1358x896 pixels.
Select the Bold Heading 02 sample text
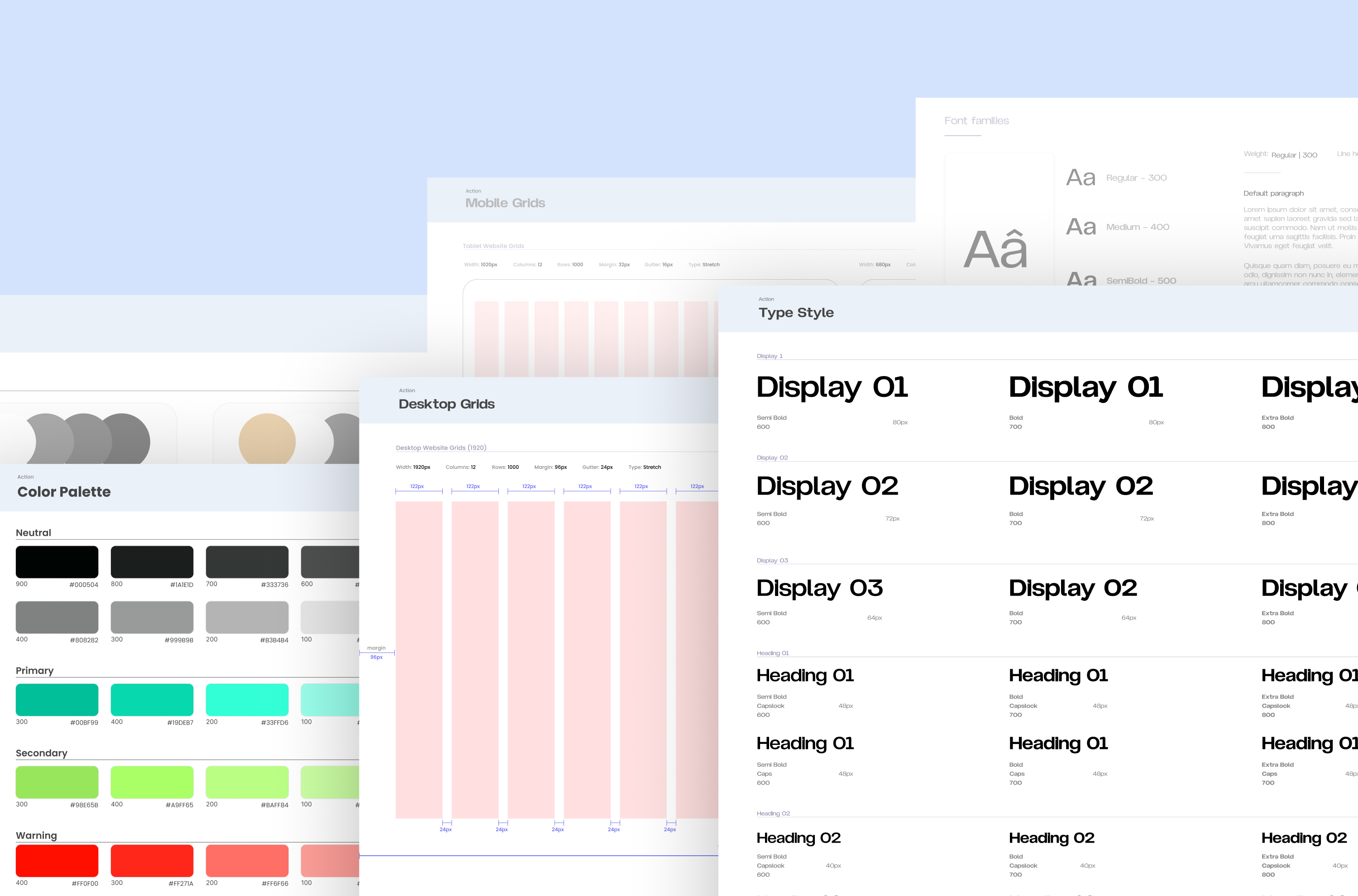tap(1051, 838)
